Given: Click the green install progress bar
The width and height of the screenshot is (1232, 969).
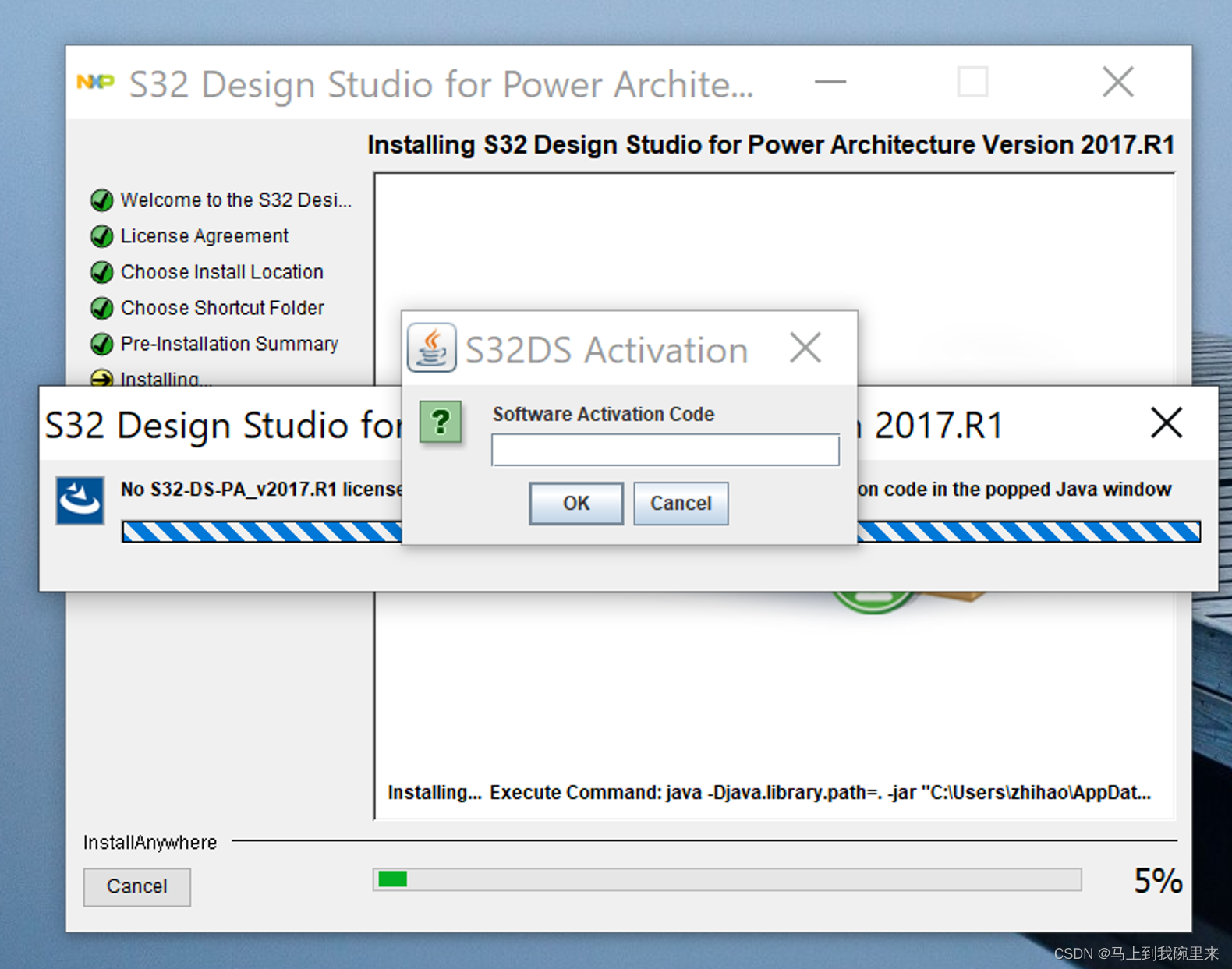Looking at the screenshot, I should 727,879.
